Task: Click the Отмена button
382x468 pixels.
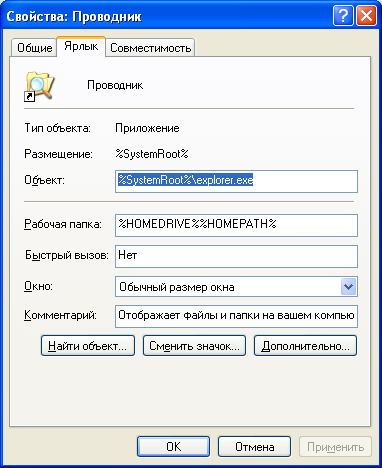Action: click(254, 446)
